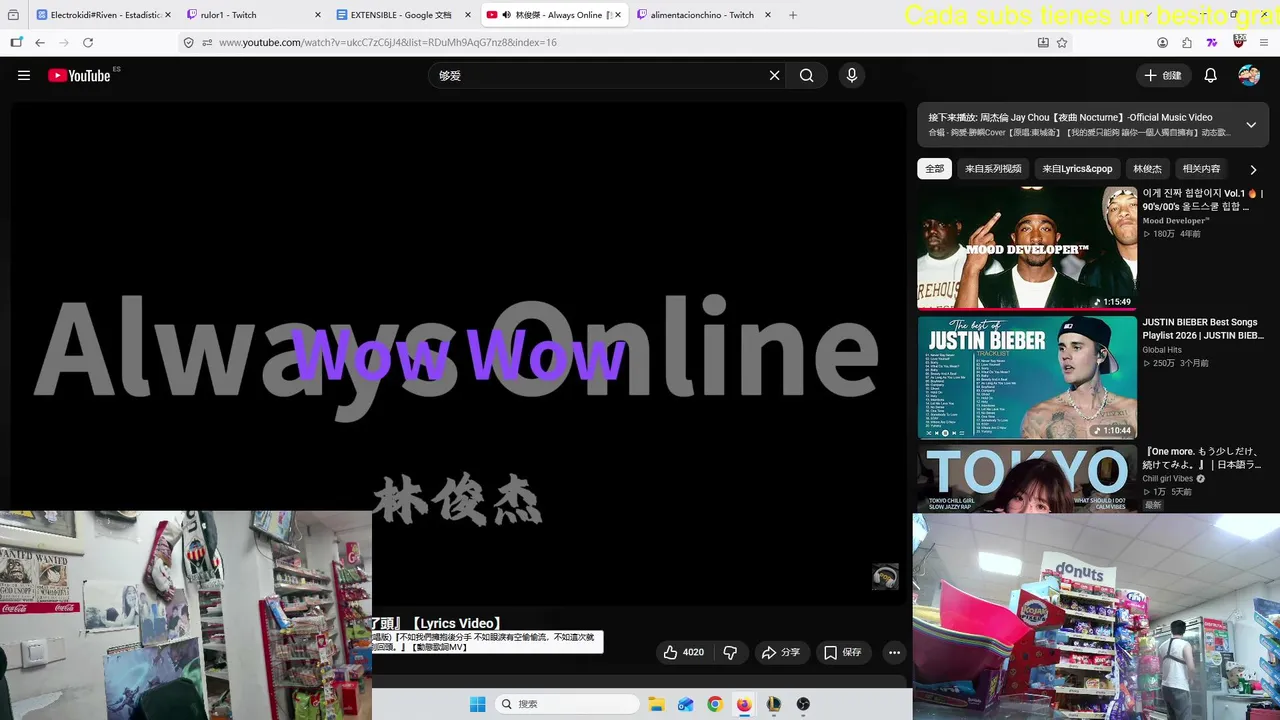This screenshot has width=1280, height=720.
Task: Open more actions three-dot menu
Action: (894, 652)
